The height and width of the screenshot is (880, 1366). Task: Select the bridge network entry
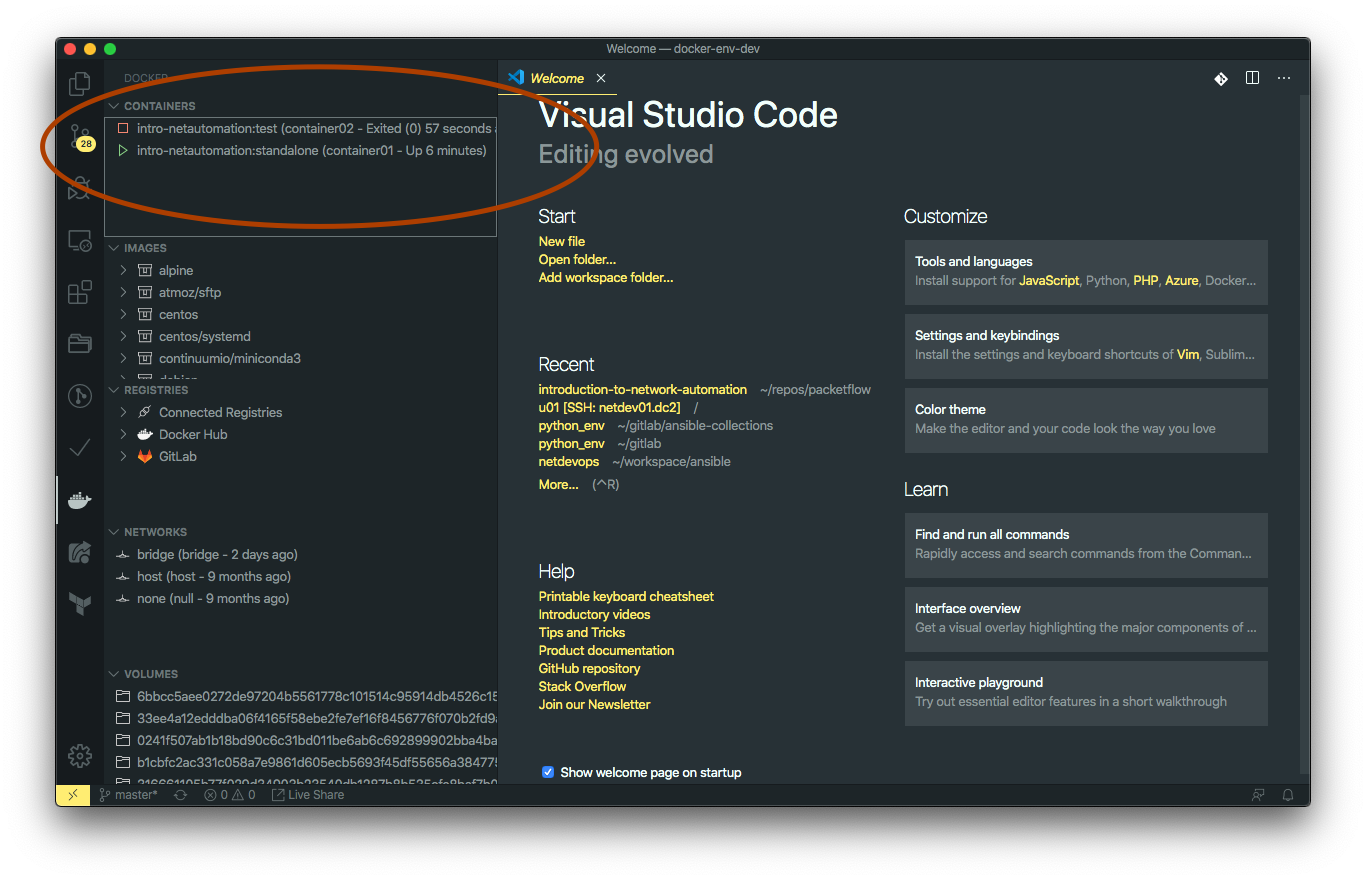click(x=300, y=554)
